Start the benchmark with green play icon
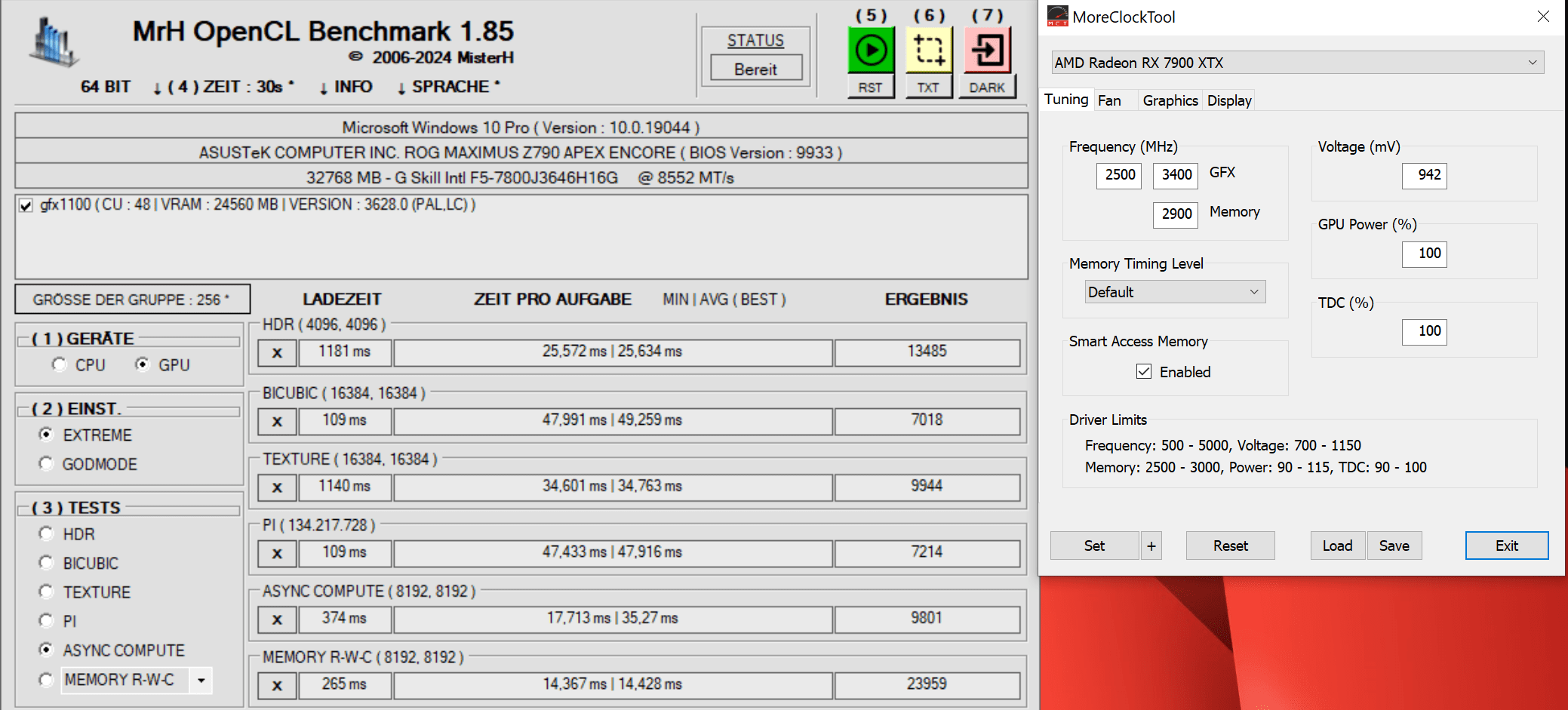This screenshot has width=1568, height=710. (x=871, y=51)
